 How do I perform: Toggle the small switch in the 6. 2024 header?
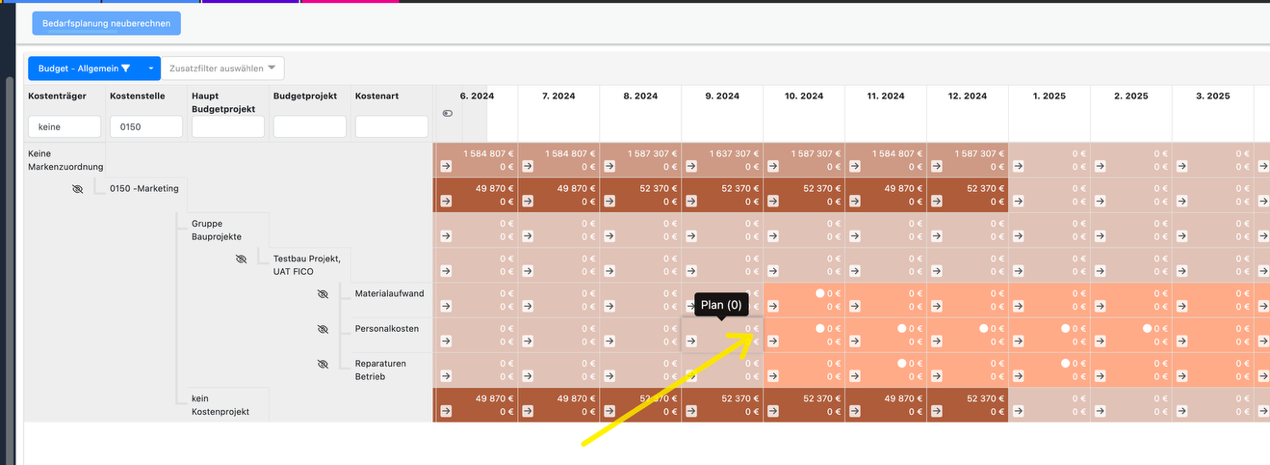pyautogui.click(x=446, y=114)
